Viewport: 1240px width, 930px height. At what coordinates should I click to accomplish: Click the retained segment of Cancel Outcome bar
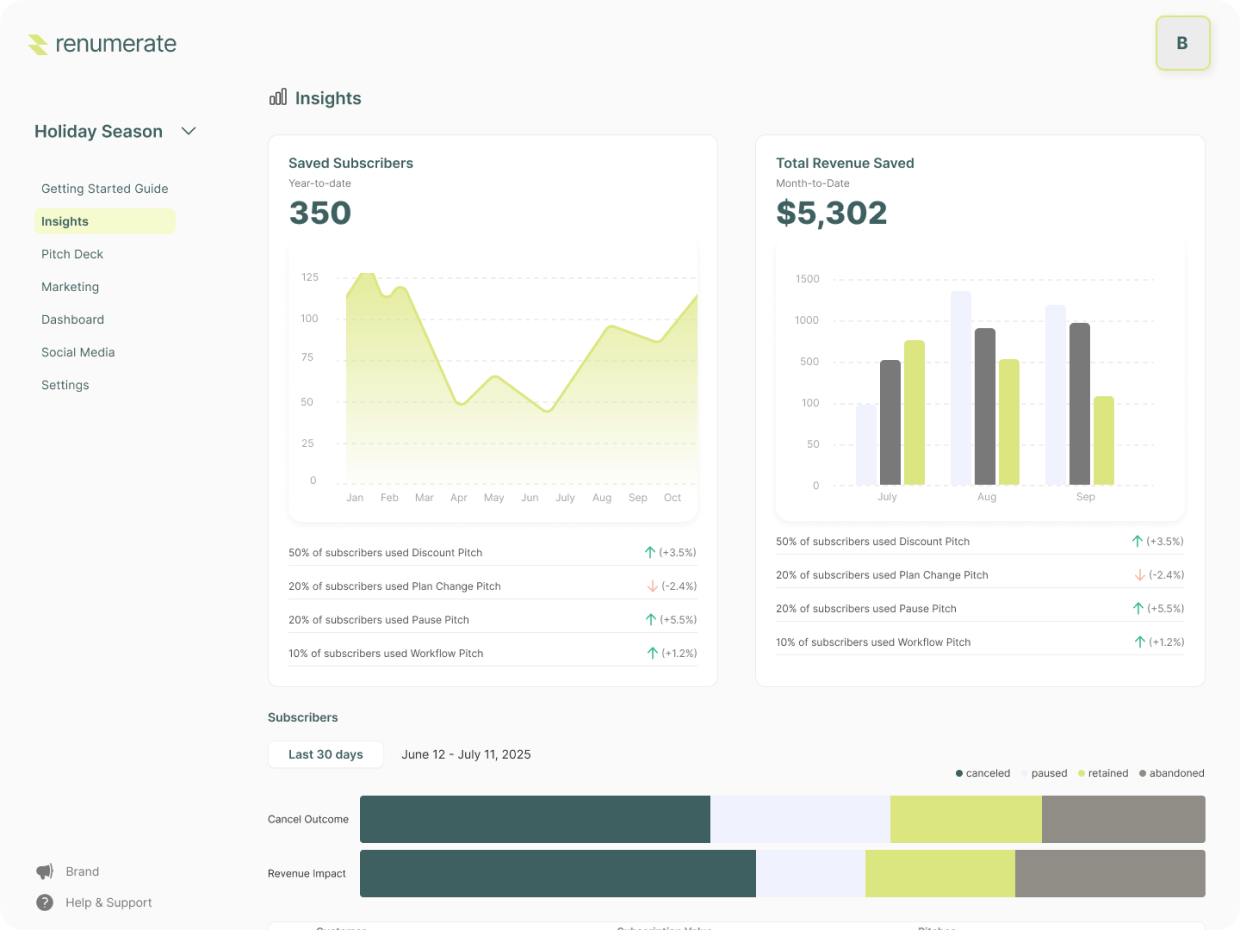point(966,819)
